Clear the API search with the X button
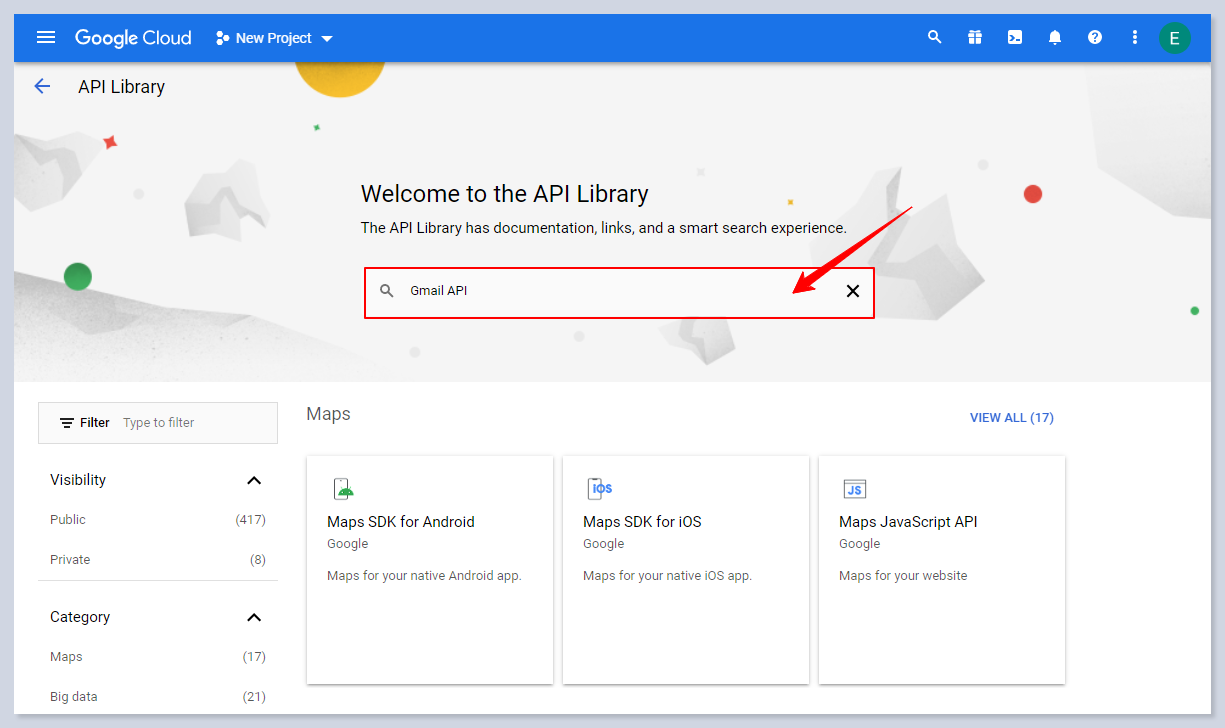The image size is (1225, 728). pos(853,291)
